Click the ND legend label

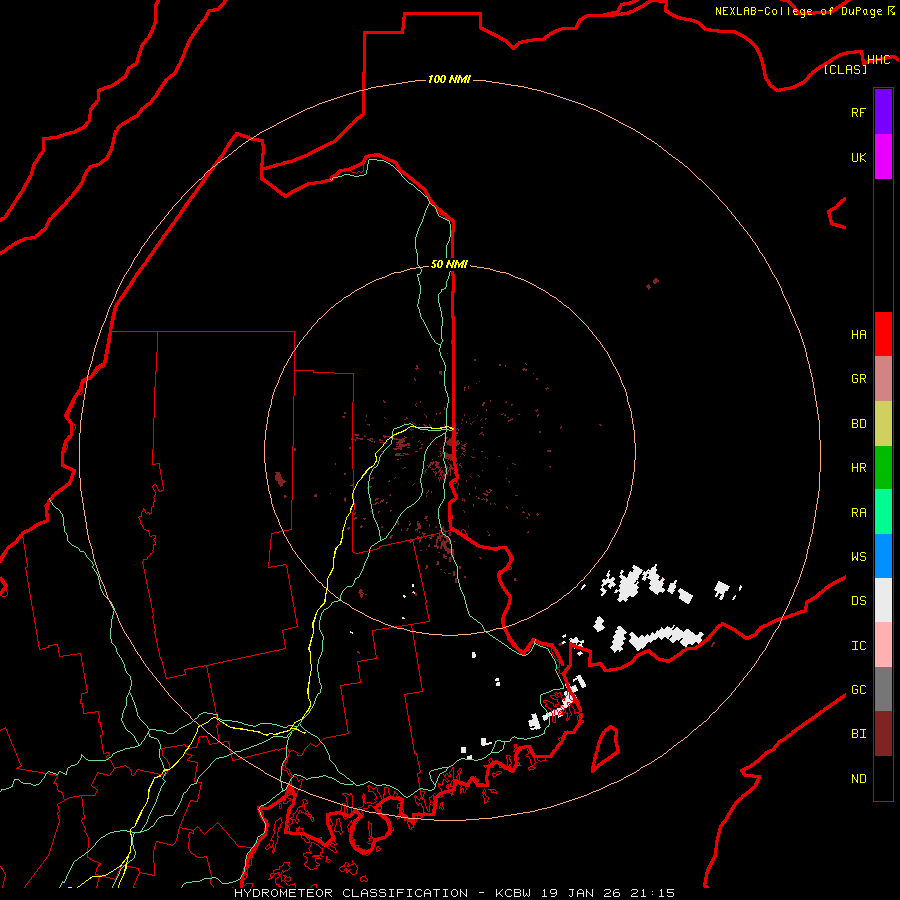pos(859,779)
